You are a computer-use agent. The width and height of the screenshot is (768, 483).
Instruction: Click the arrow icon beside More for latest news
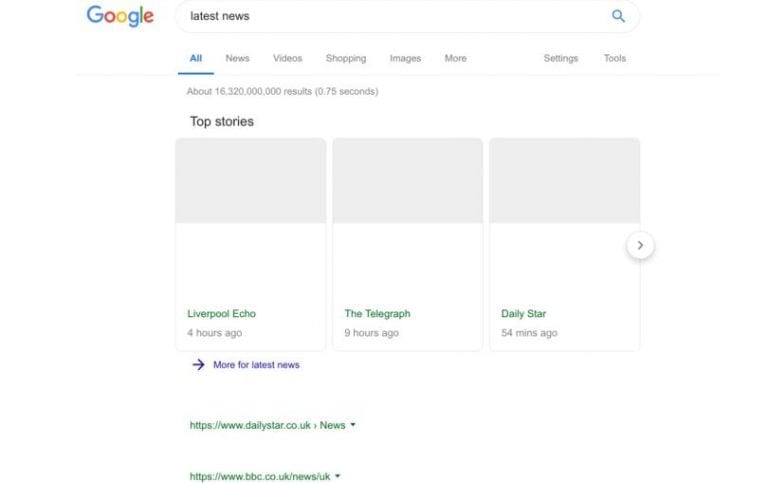tap(198, 365)
